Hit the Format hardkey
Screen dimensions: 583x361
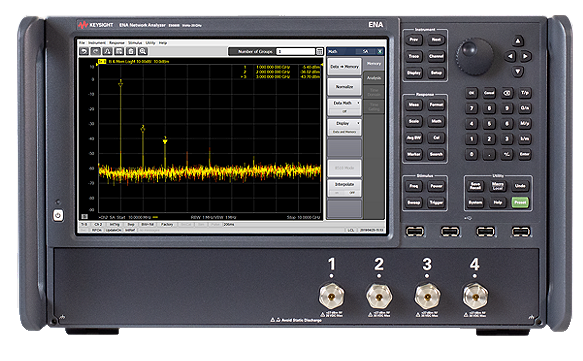click(x=436, y=105)
